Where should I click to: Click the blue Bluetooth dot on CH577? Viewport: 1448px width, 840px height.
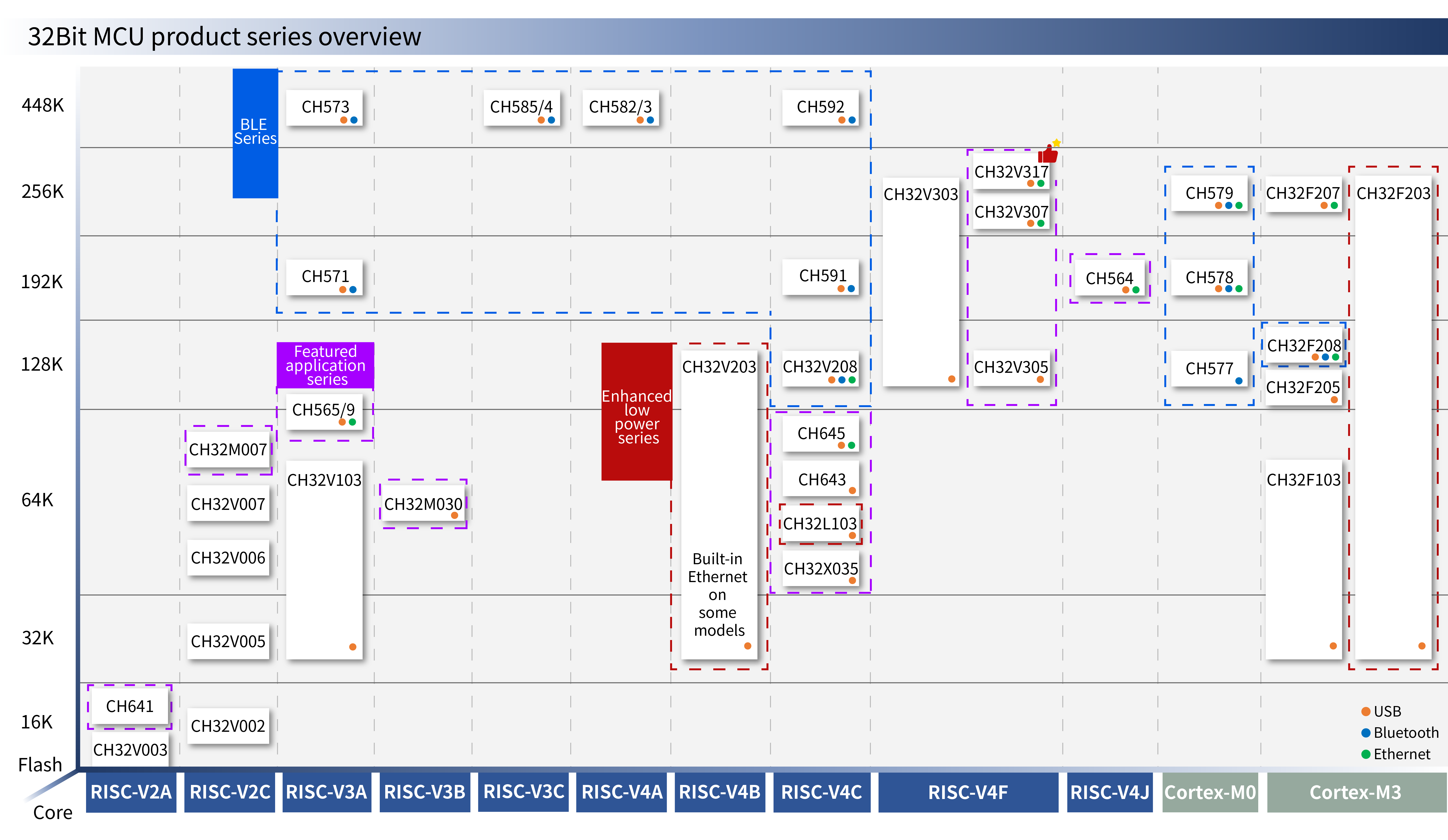pyautogui.click(x=1239, y=380)
